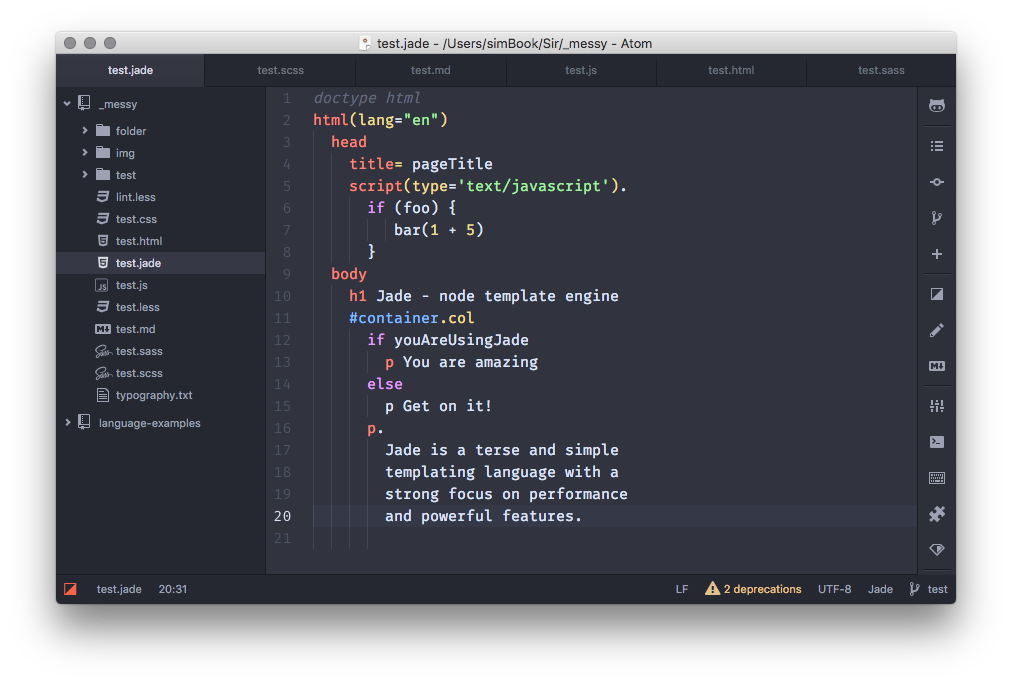
Task: Click the test branch name in status bar
Action: 937,589
